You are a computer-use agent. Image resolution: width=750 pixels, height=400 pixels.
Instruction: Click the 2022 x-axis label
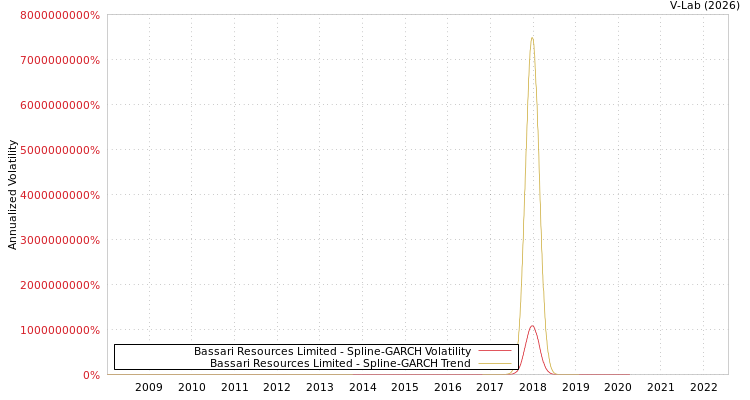click(x=704, y=387)
